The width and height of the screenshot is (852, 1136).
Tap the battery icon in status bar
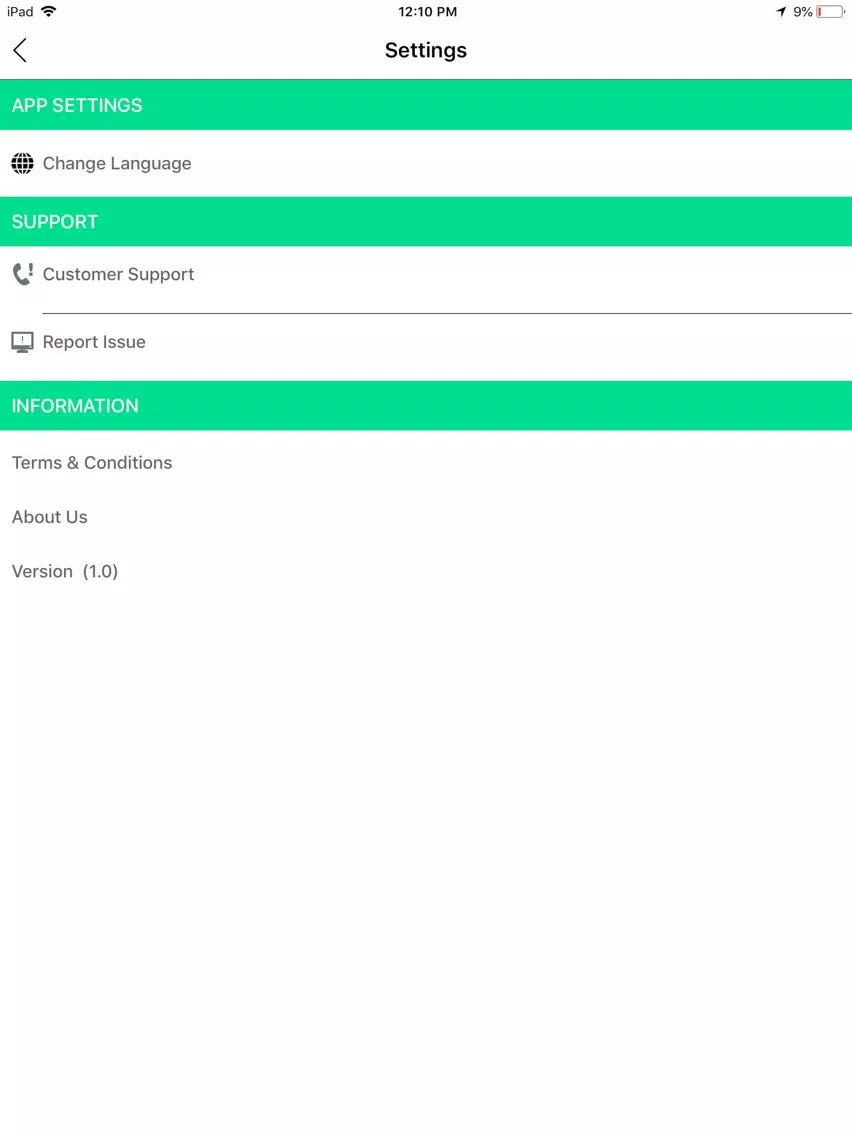pyautogui.click(x=829, y=12)
